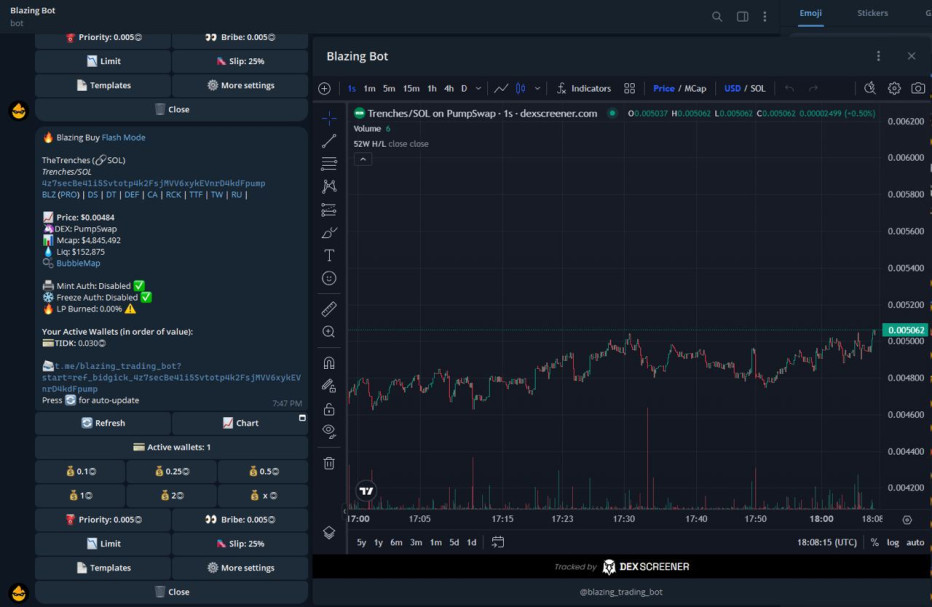The width and height of the screenshot is (932, 607).
Task: Open quick search in chart toolbar
Action: coord(870,89)
